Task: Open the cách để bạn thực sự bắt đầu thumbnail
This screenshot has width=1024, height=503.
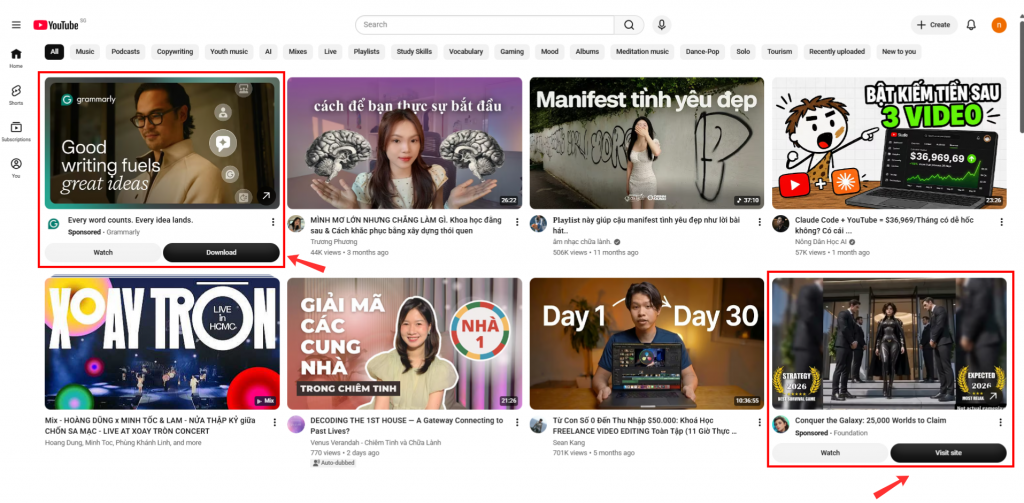Action: pos(405,143)
